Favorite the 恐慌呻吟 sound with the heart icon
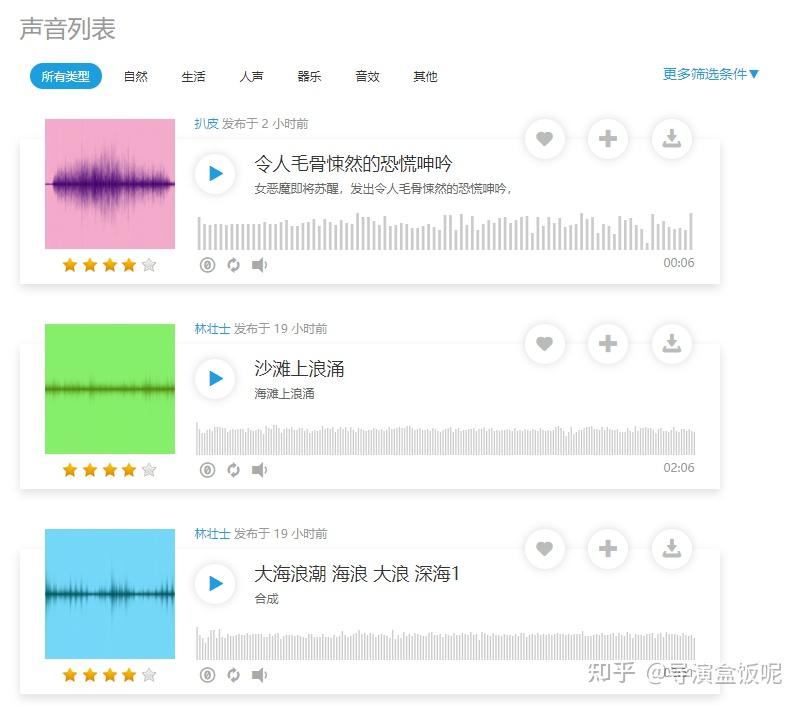The height and width of the screenshot is (706, 802). [545, 140]
